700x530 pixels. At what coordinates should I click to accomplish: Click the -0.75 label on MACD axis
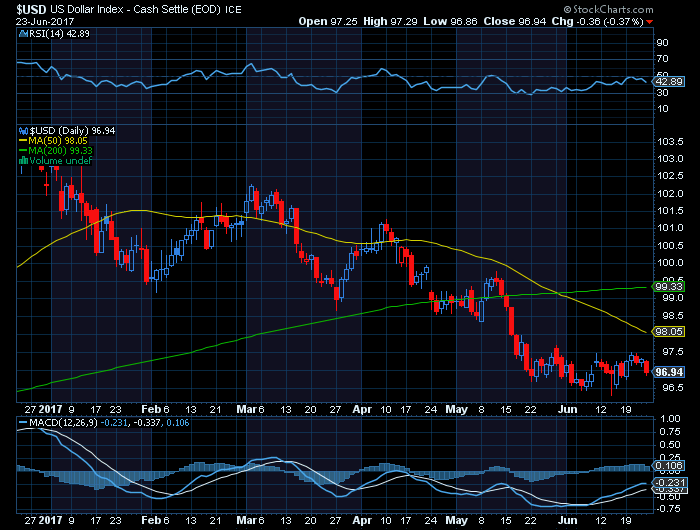tap(668, 509)
